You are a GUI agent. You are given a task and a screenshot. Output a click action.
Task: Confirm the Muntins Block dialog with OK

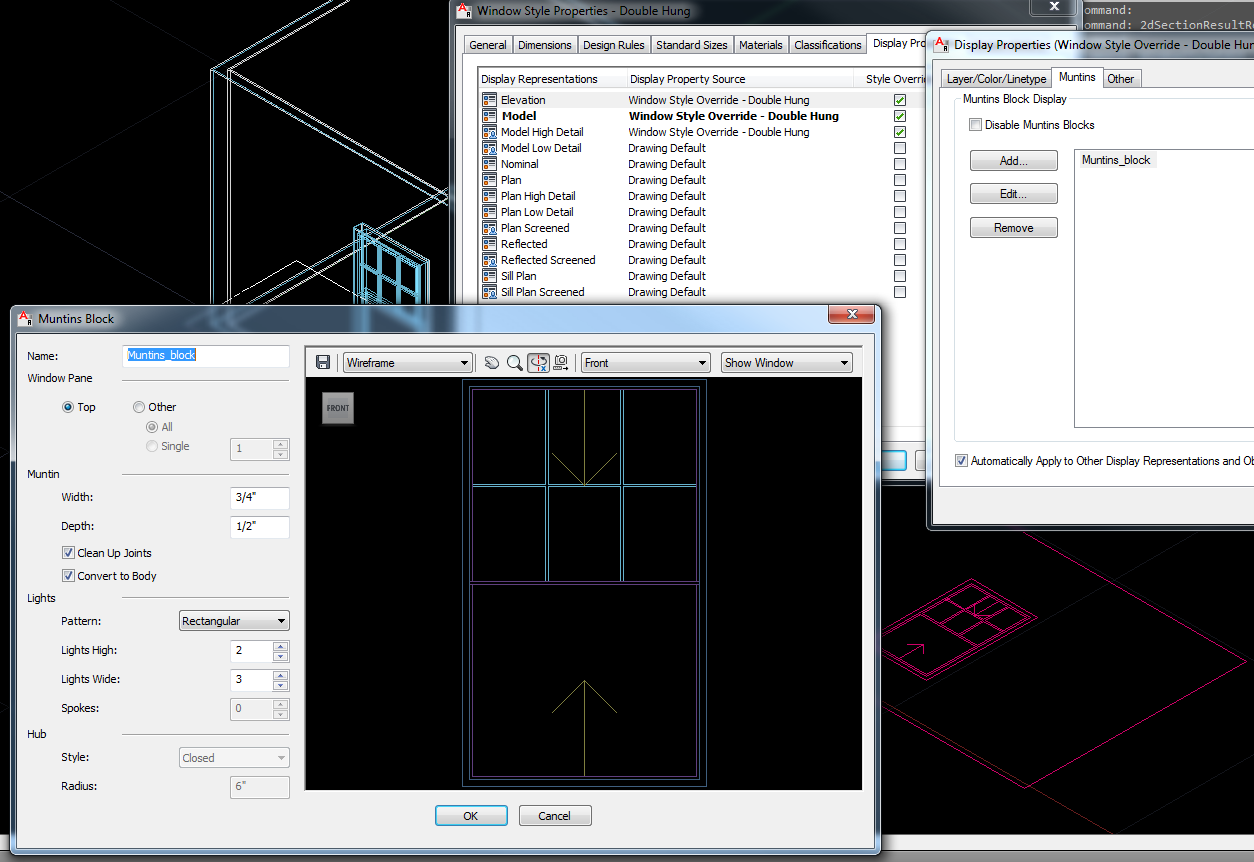tap(470, 815)
